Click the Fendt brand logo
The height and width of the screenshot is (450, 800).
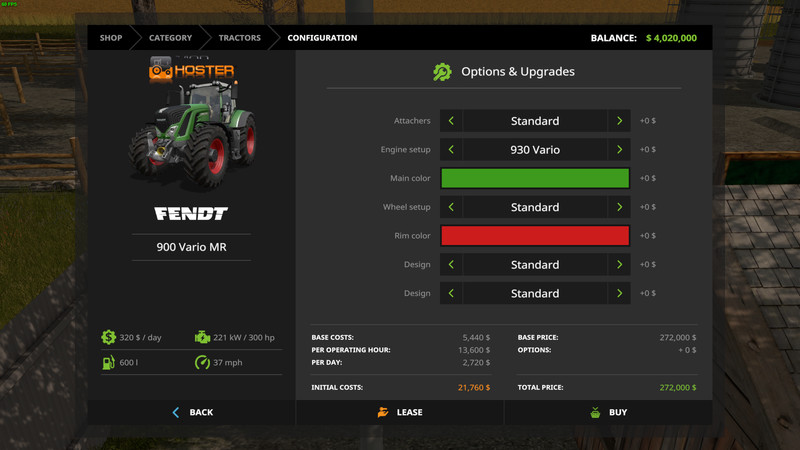(x=191, y=214)
